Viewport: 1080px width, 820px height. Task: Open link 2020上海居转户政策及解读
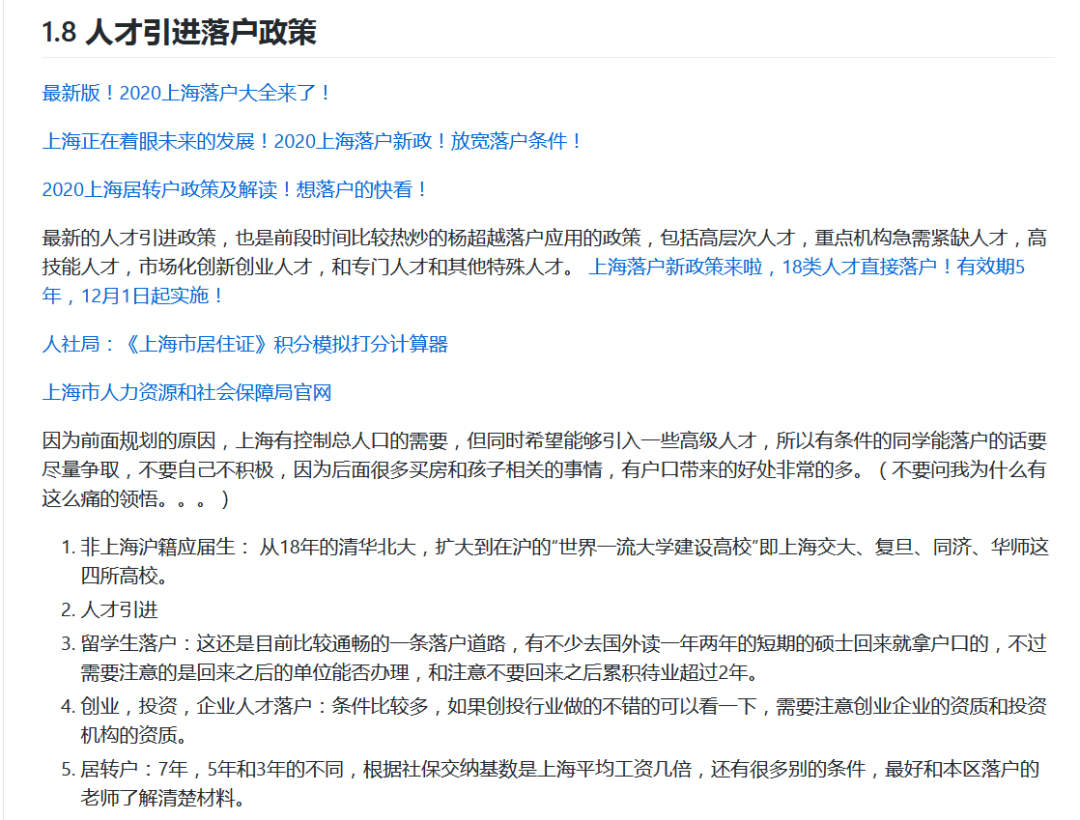(234, 189)
